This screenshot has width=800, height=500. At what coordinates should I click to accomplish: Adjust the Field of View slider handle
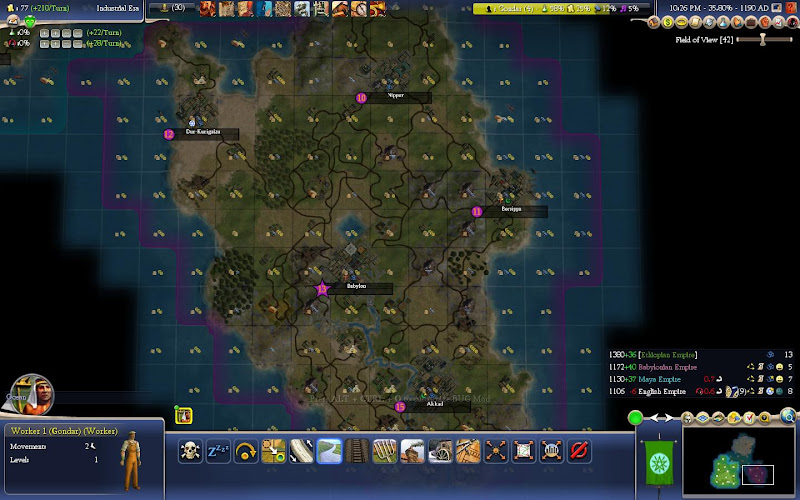pyautogui.click(x=763, y=39)
